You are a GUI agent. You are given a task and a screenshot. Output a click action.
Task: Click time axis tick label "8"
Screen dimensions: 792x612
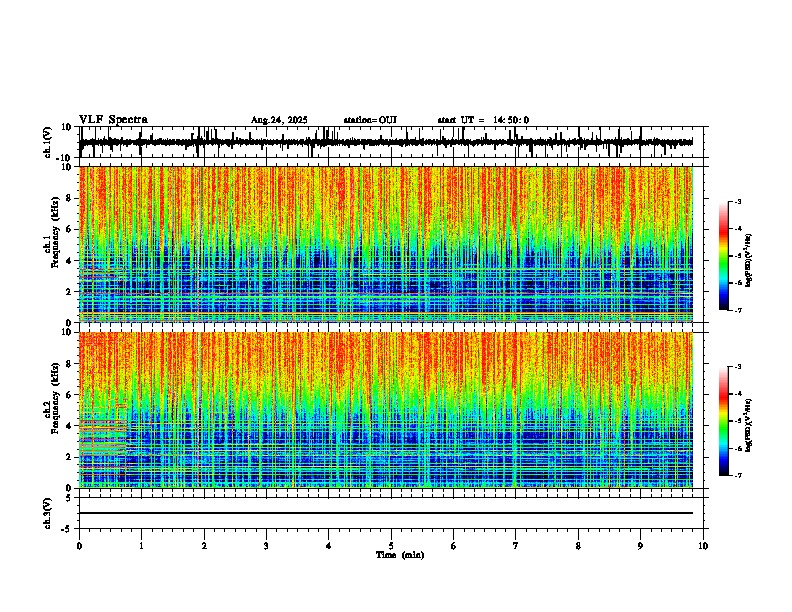tap(578, 546)
